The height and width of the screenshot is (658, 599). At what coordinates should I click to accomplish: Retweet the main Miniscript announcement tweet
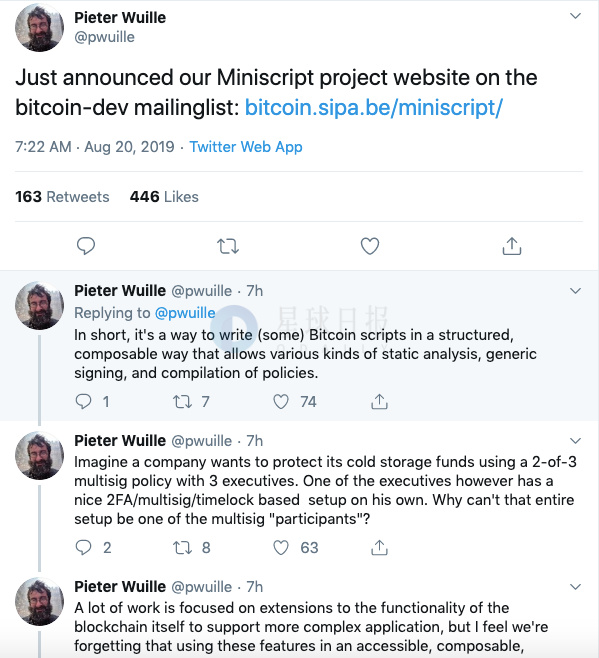coord(228,246)
